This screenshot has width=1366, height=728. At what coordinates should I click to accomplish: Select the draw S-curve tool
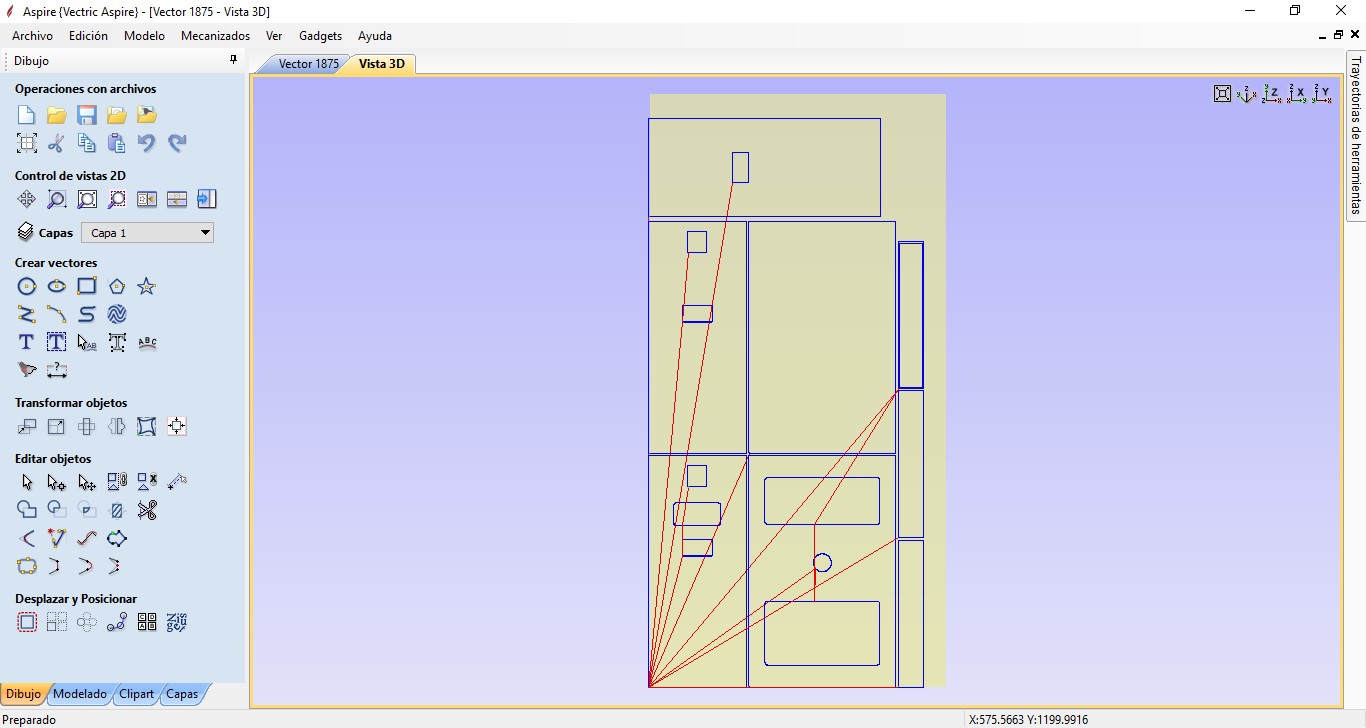click(87, 315)
